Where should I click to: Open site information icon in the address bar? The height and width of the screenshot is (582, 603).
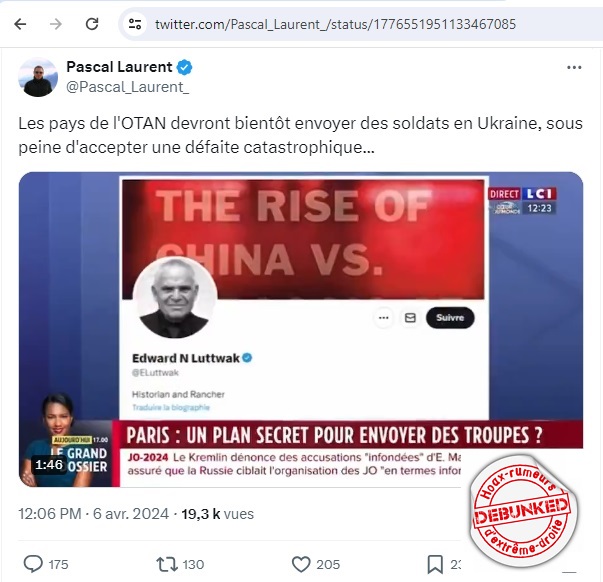(135, 24)
